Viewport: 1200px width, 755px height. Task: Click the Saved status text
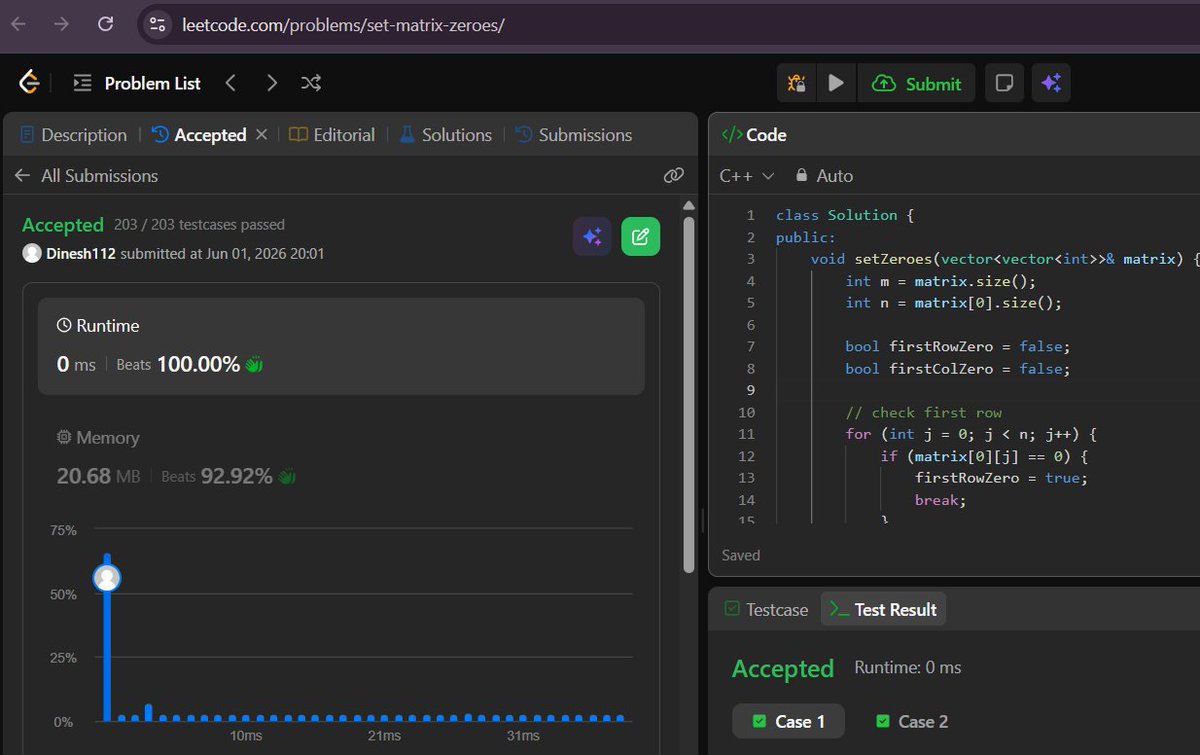(x=741, y=555)
